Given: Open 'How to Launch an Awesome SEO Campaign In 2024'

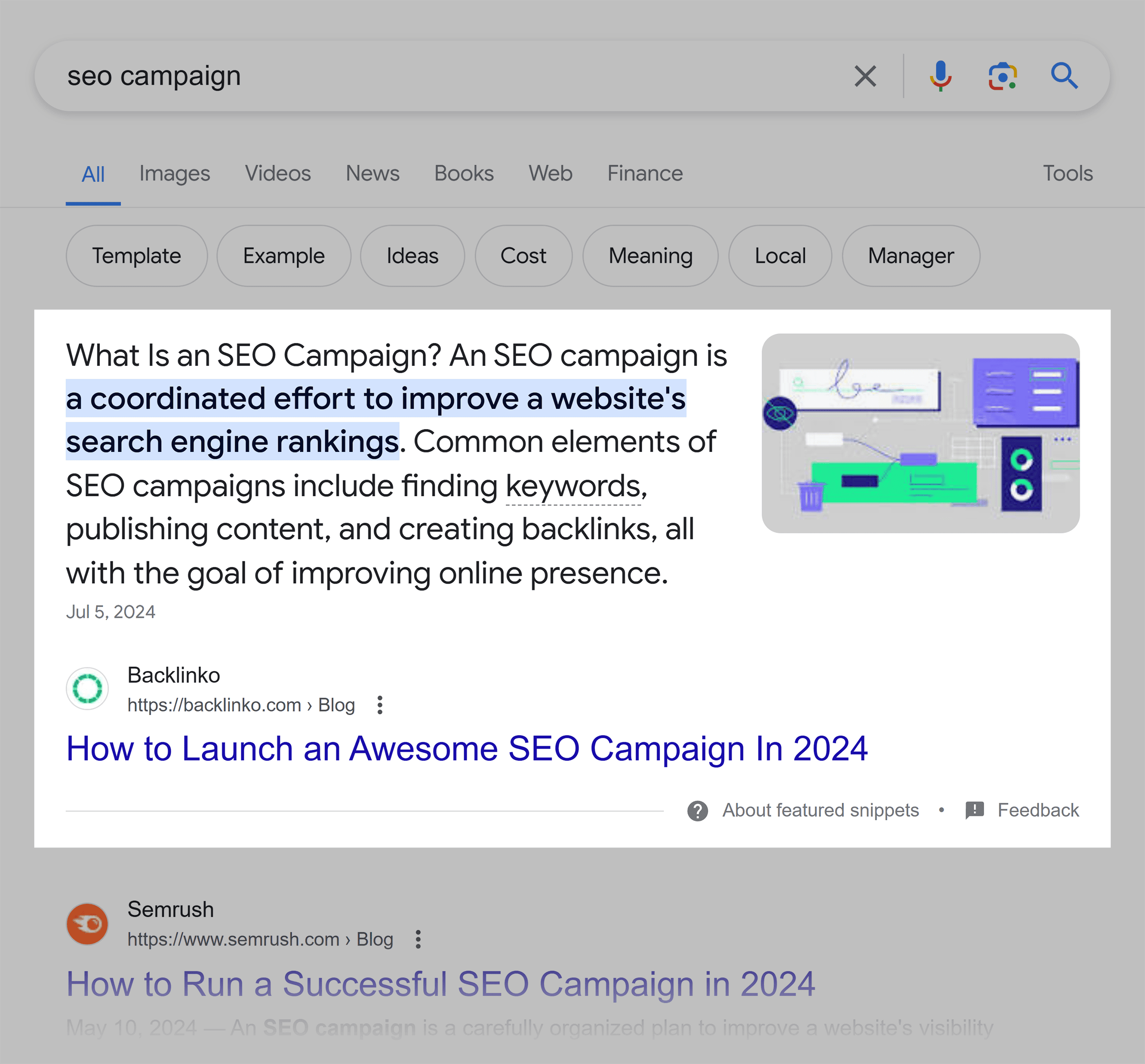Looking at the screenshot, I should pos(467,749).
